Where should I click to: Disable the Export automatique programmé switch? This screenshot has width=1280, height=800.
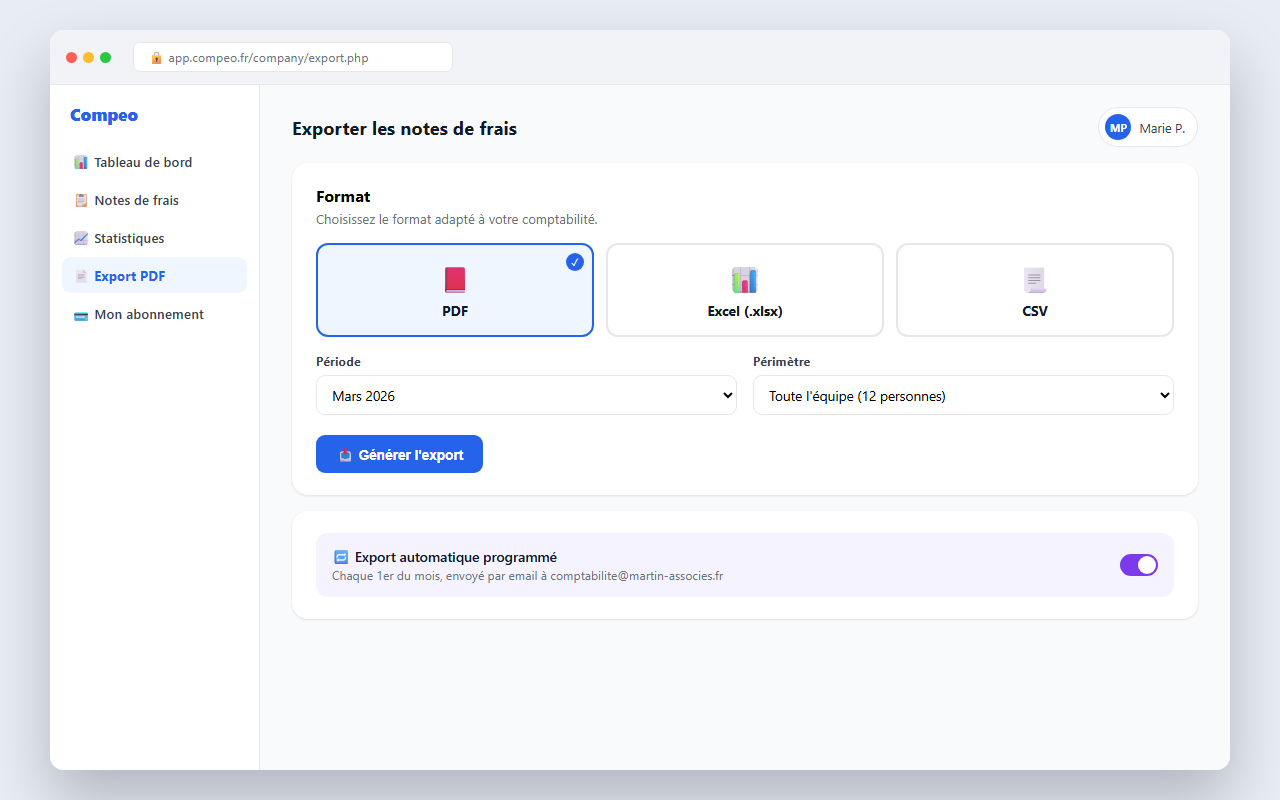tap(1139, 565)
